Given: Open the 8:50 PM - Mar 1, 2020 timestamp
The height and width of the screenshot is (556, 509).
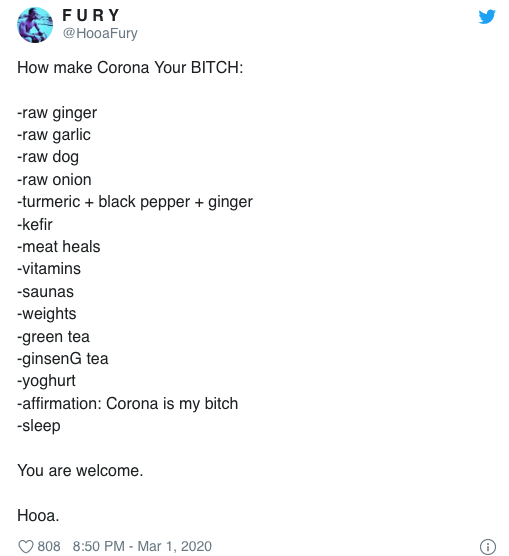Looking at the screenshot, I should (x=142, y=546).
